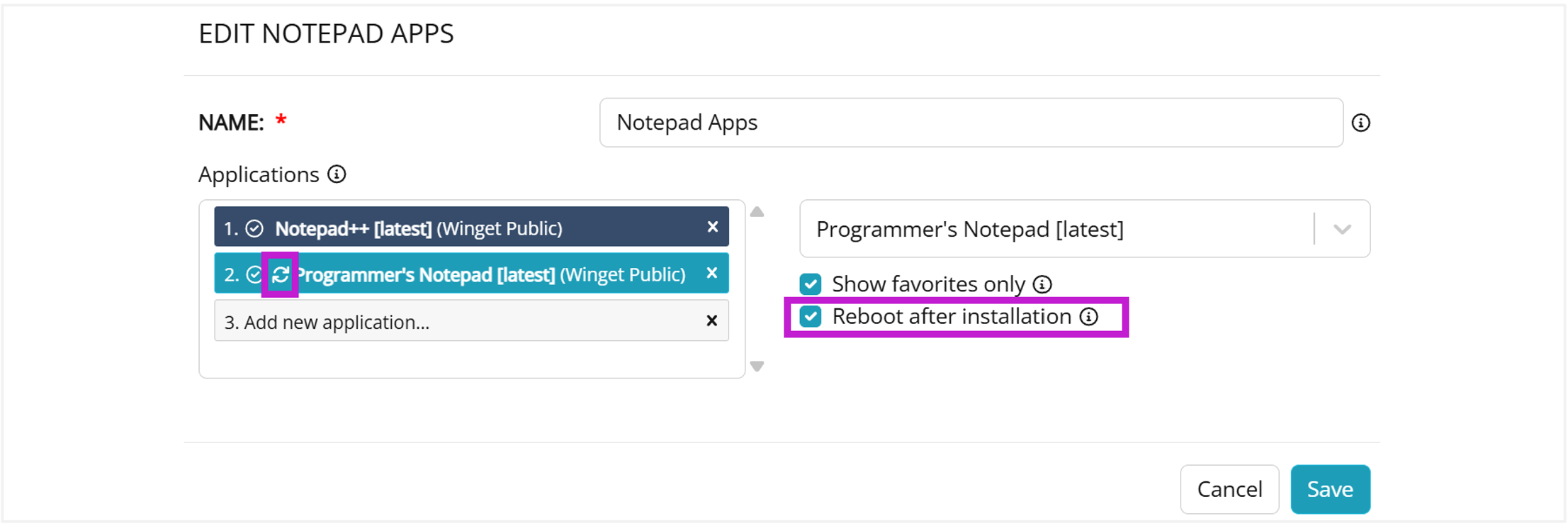Viewport: 1568px width, 526px height.
Task: Move application down with the down arrow
Action: pyautogui.click(x=757, y=366)
